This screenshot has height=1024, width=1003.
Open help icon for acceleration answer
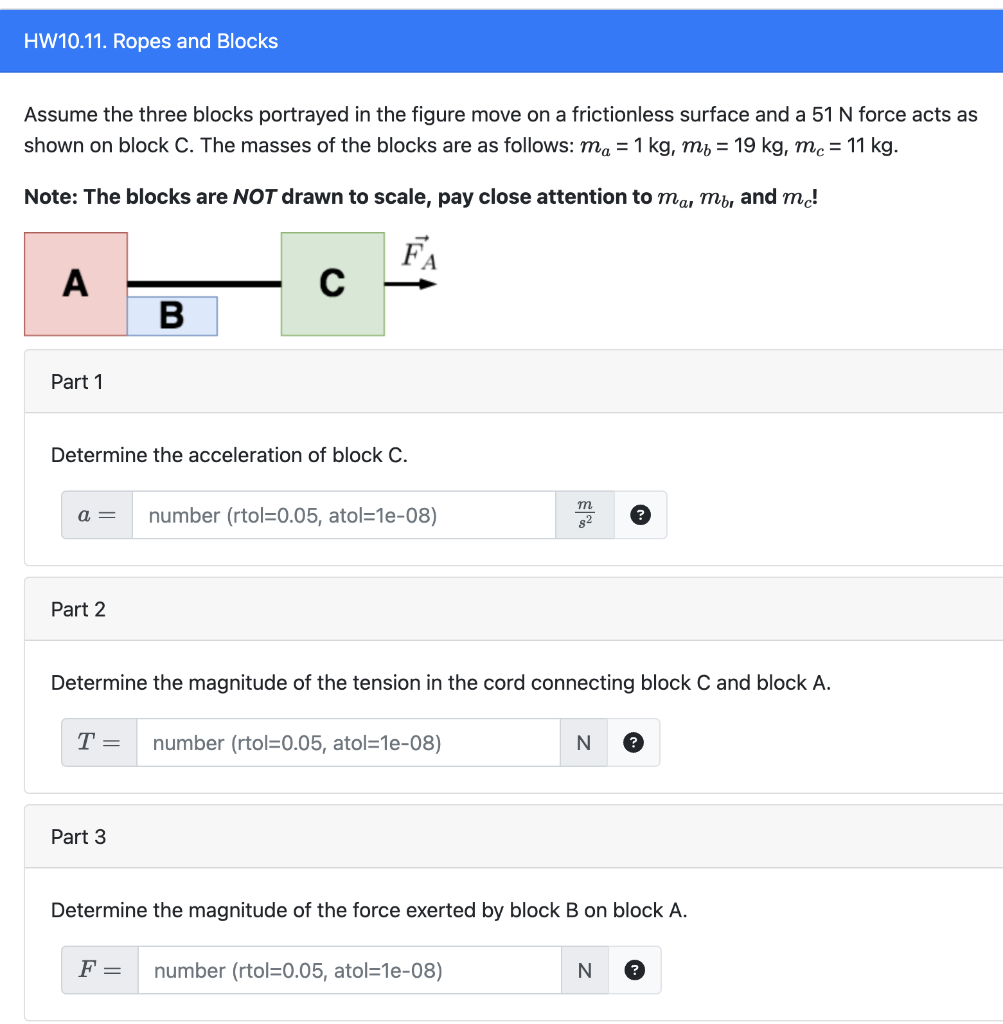pyautogui.click(x=640, y=515)
